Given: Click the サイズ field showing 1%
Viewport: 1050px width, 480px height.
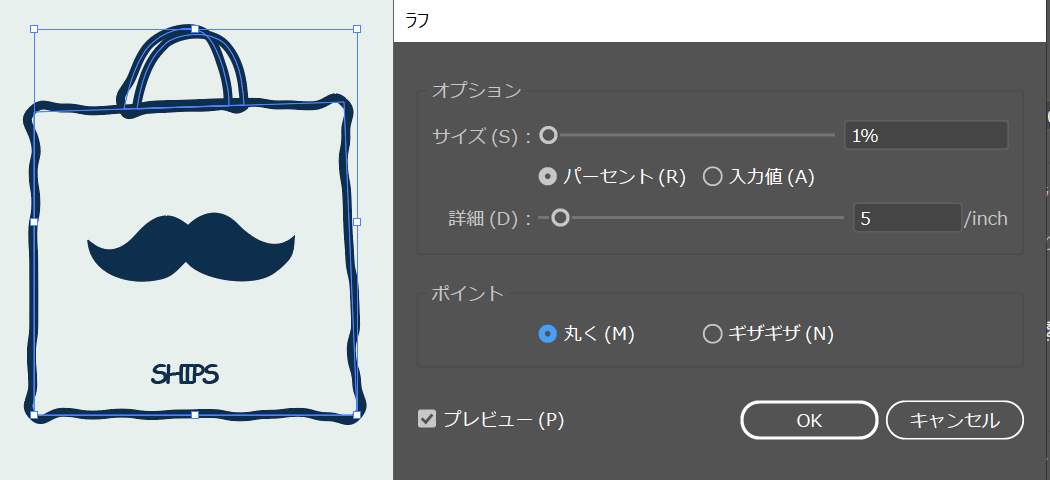Looking at the screenshot, I should tap(926, 135).
